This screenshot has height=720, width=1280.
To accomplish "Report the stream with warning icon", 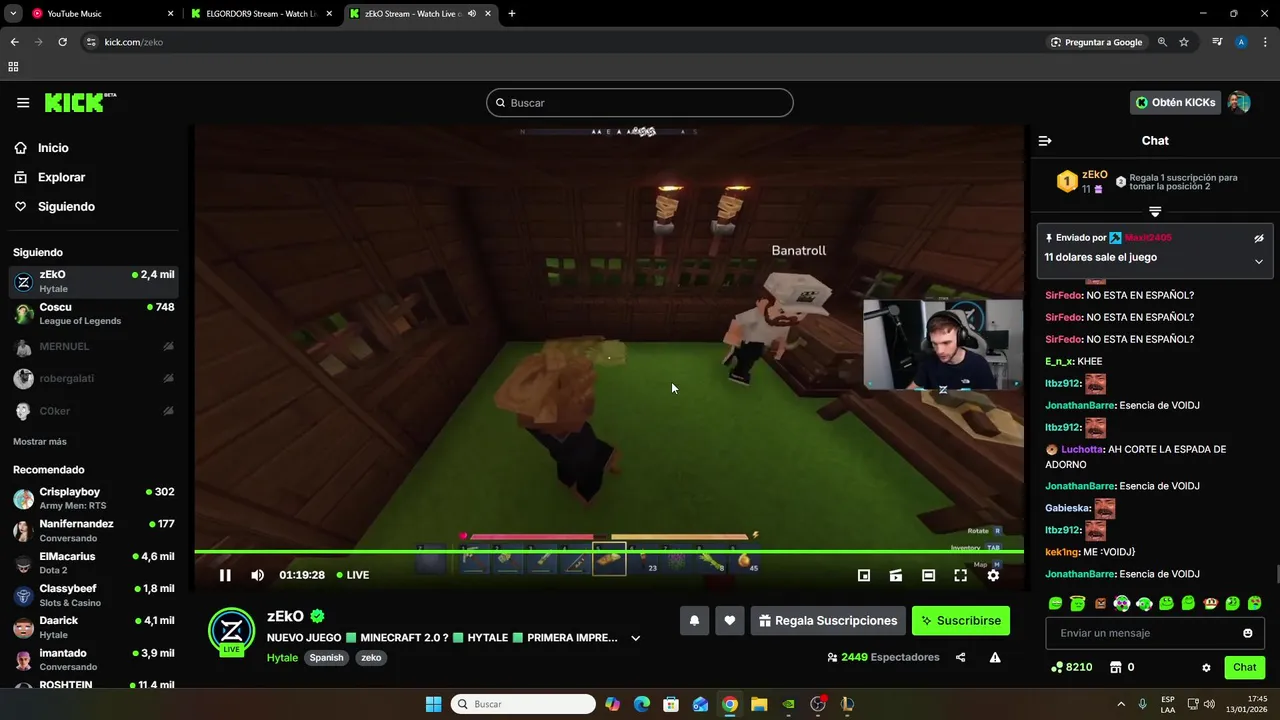I will tap(995, 657).
